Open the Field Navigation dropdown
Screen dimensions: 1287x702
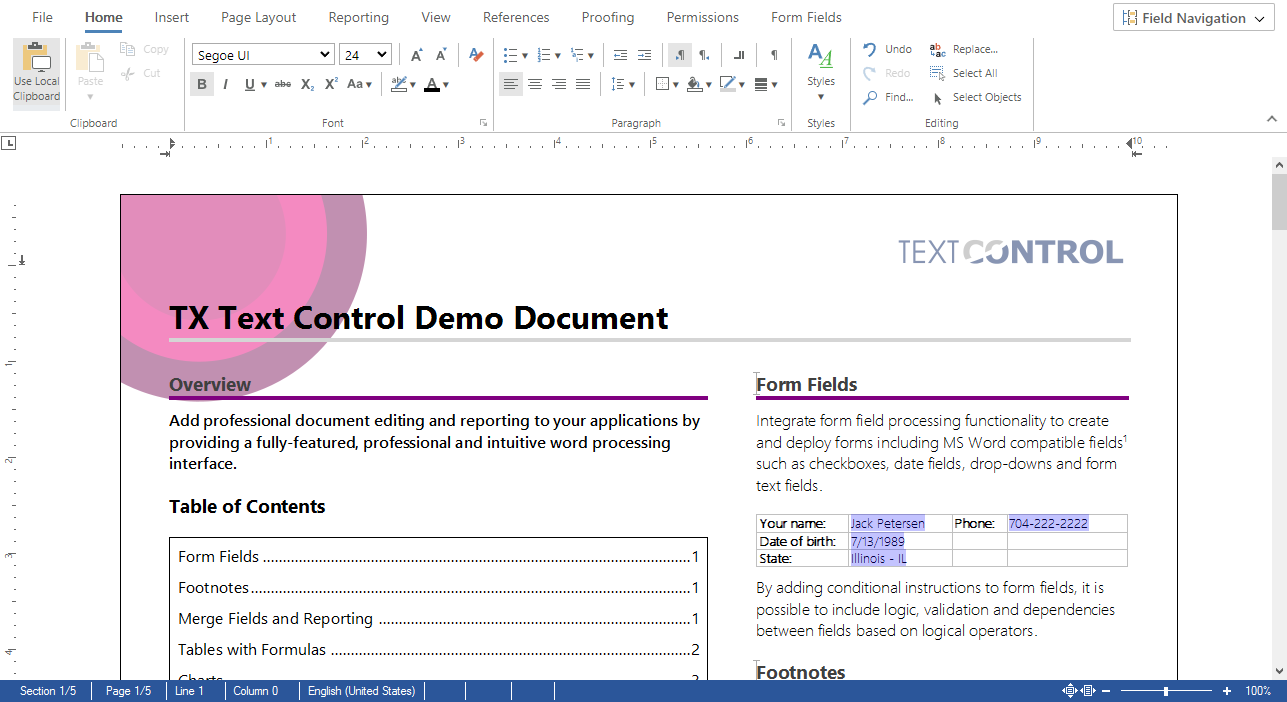pos(1195,18)
